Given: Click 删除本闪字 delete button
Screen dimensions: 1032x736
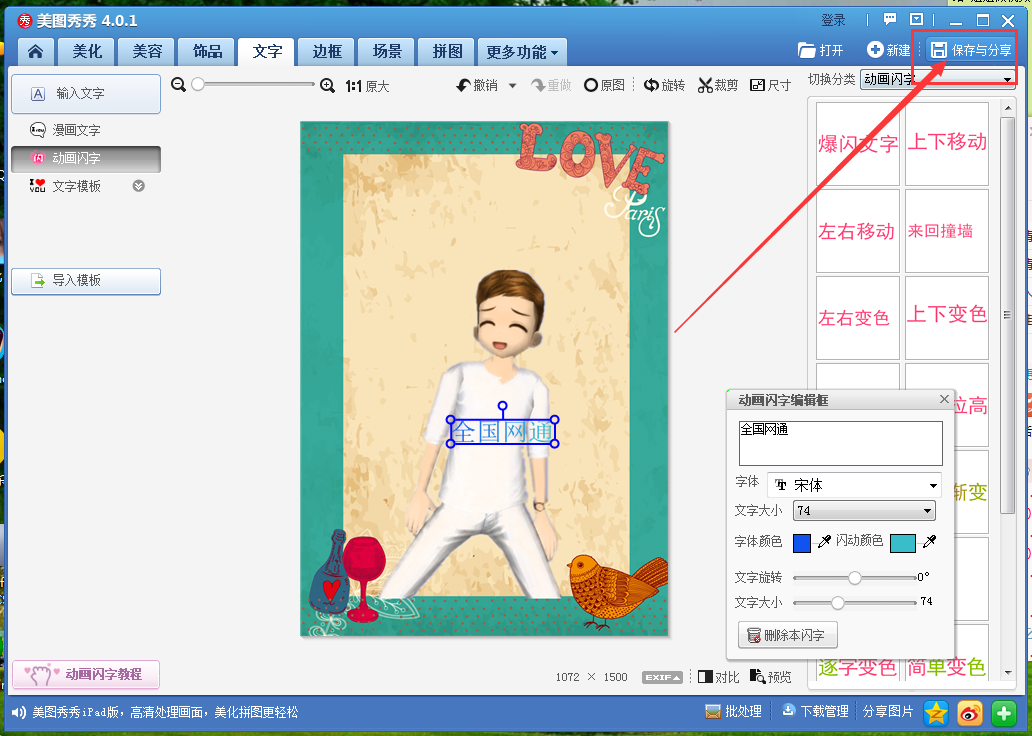Looking at the screenshot, I should [787, 635].
